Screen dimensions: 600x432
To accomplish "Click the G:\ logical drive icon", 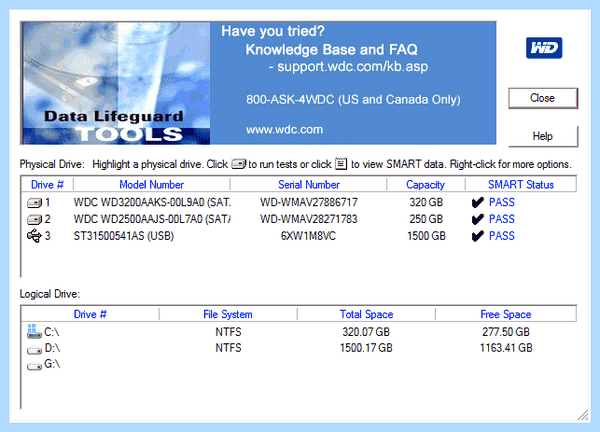I will point(34,366).
